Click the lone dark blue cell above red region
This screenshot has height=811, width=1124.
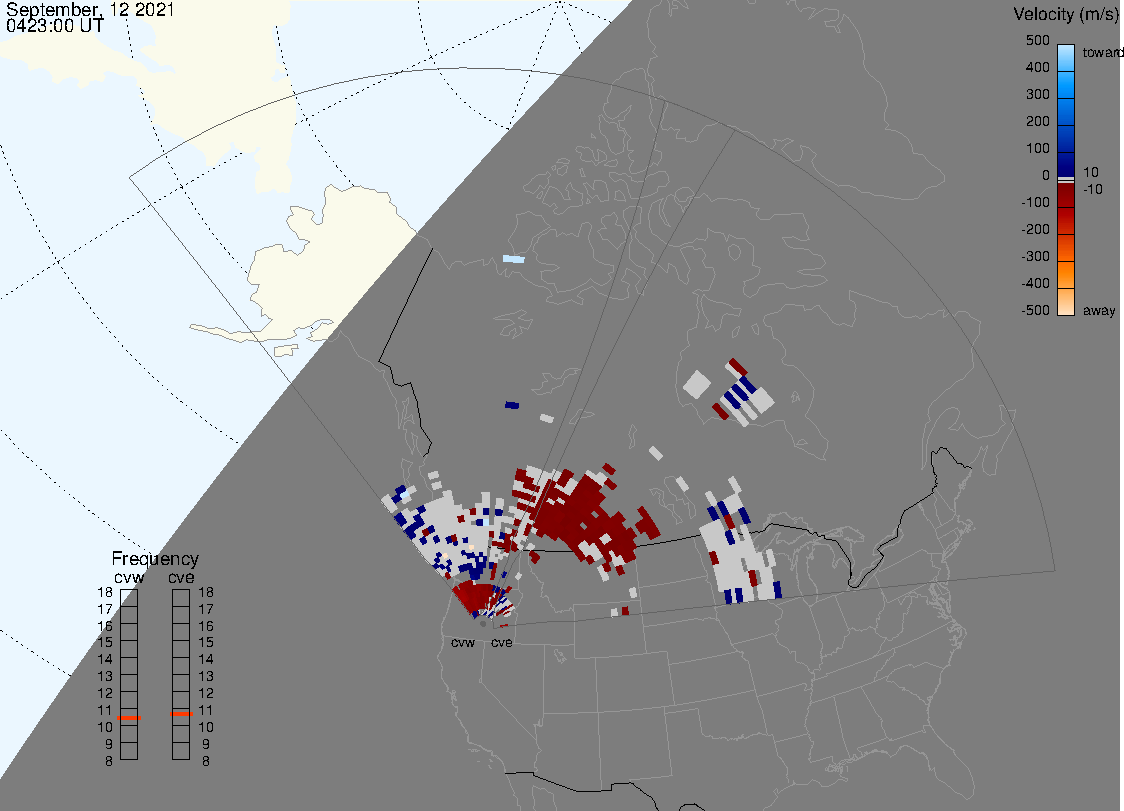512,405
